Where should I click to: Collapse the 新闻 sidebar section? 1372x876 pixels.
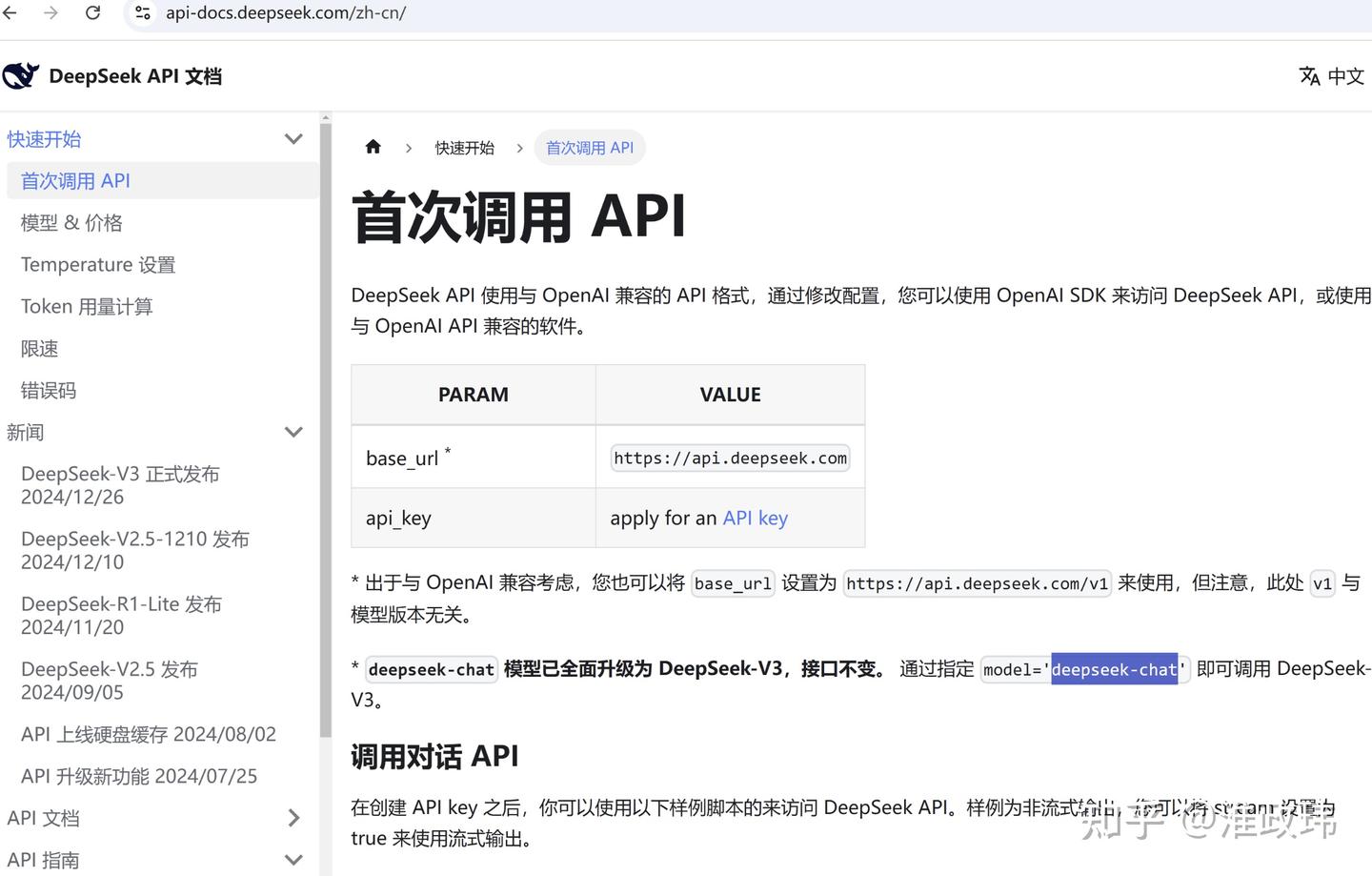(x=293, y=432)
